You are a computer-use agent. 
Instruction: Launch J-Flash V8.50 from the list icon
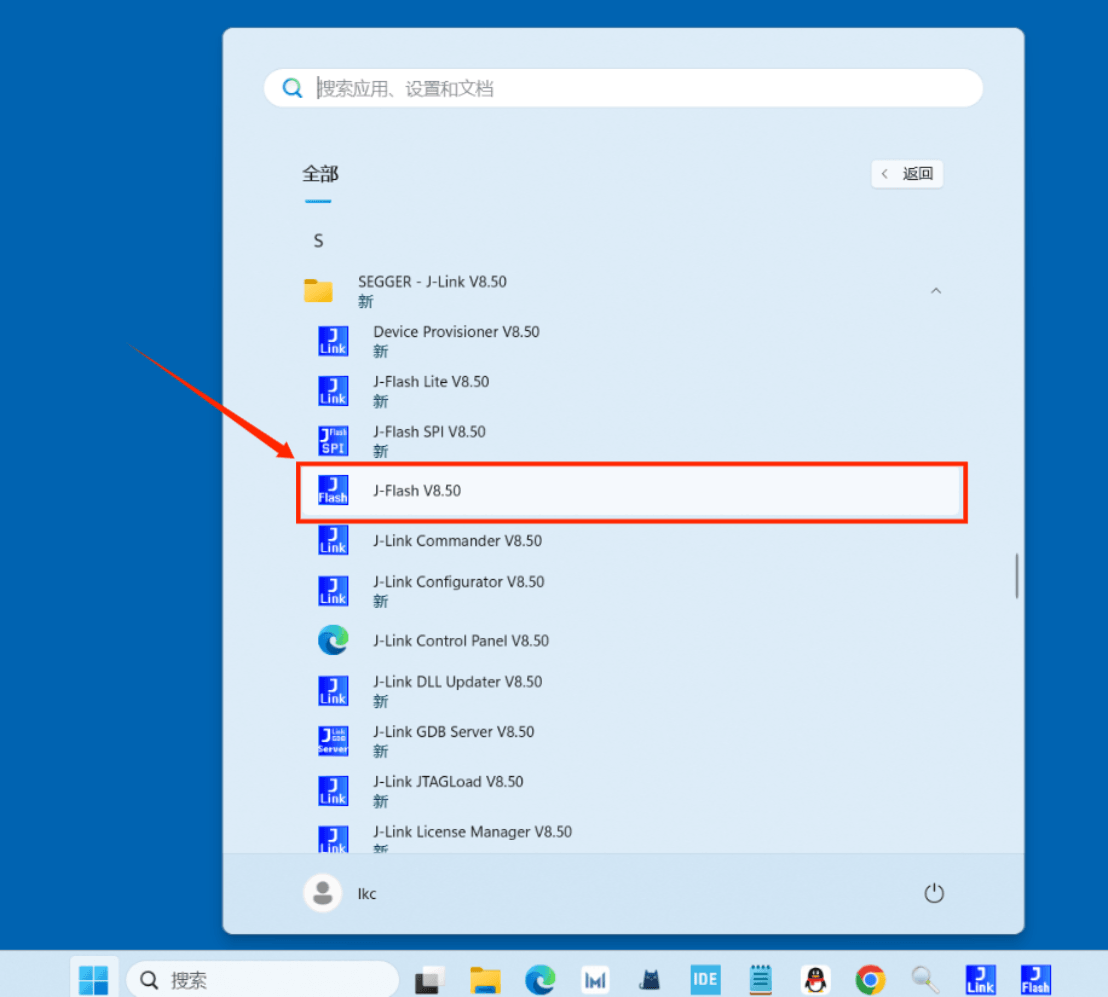tap(333, 490)
